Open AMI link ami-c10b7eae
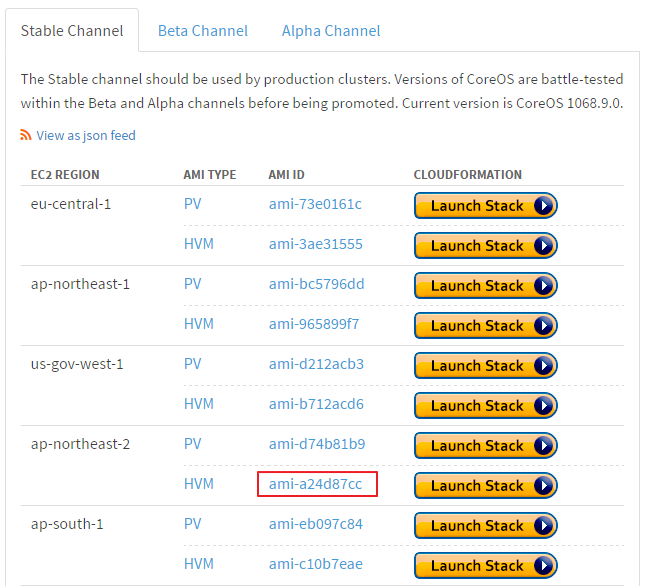The width and height of the screenshot is (645, 586). tap(316, 564)
